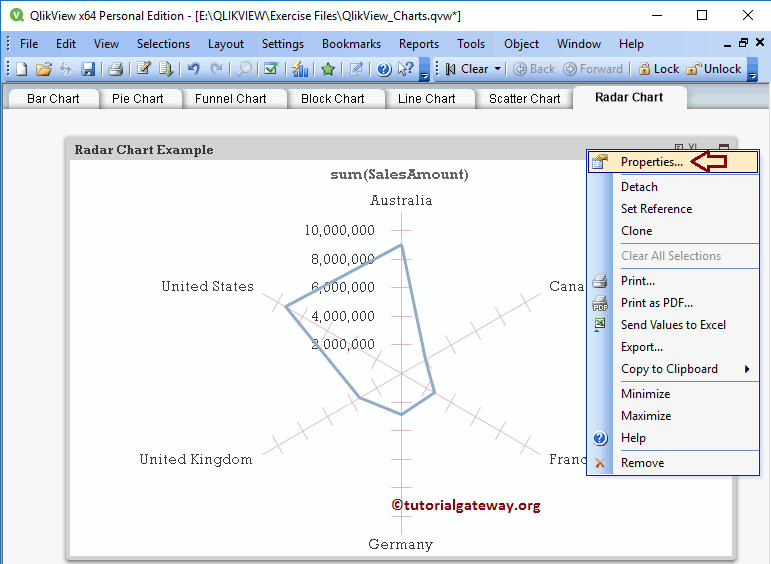Switch to the Scatter Chart tab

[524, 98]
